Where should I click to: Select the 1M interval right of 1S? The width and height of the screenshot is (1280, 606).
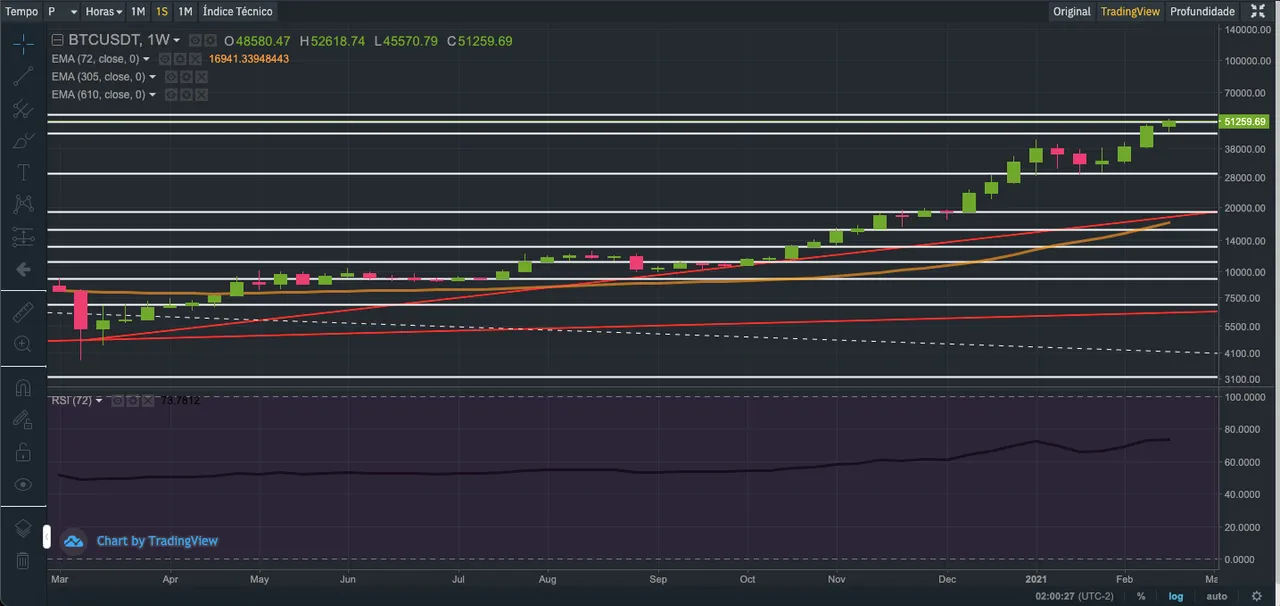coord(185,12)
